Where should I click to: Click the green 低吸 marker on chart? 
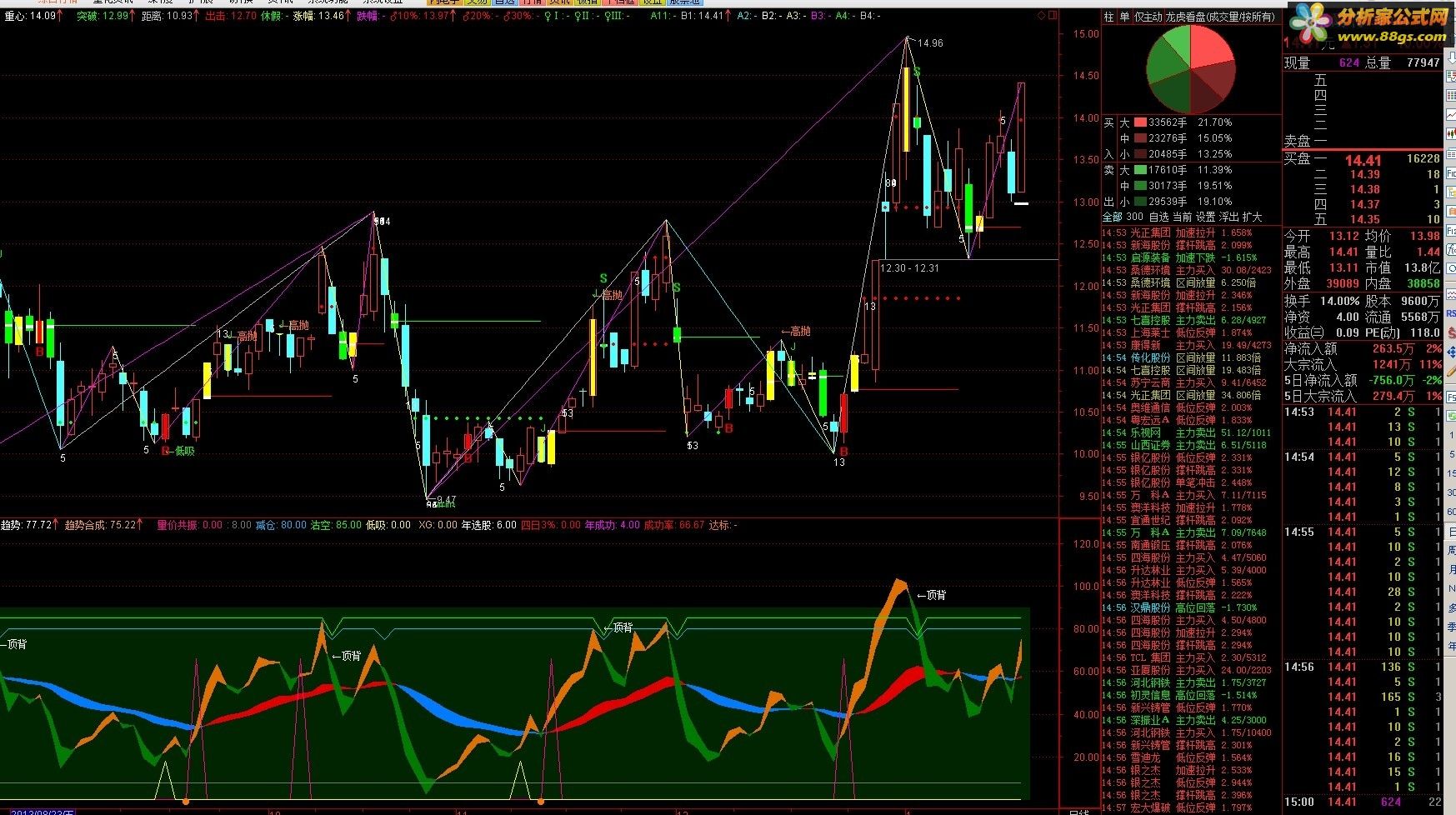pyautogui.click(x=185, y=451)
